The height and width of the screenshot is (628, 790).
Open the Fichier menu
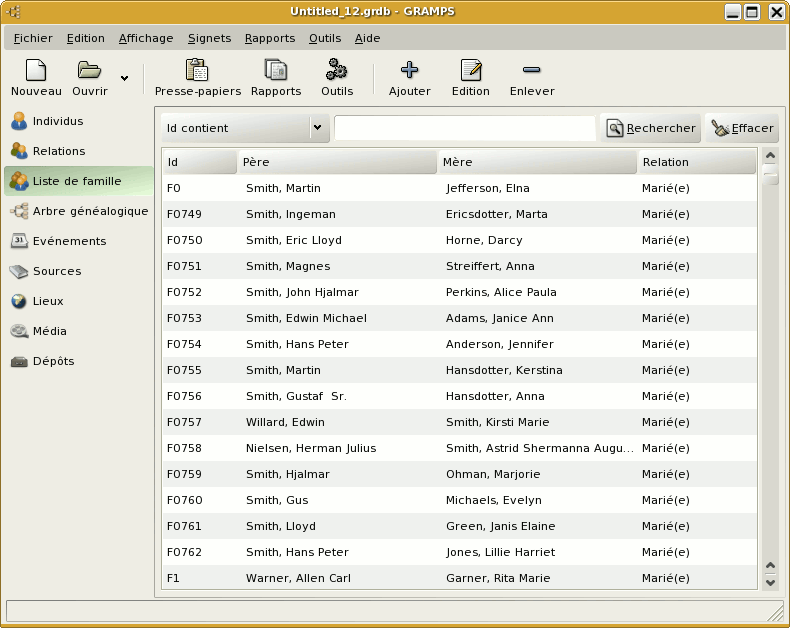[x=33, y=38]
